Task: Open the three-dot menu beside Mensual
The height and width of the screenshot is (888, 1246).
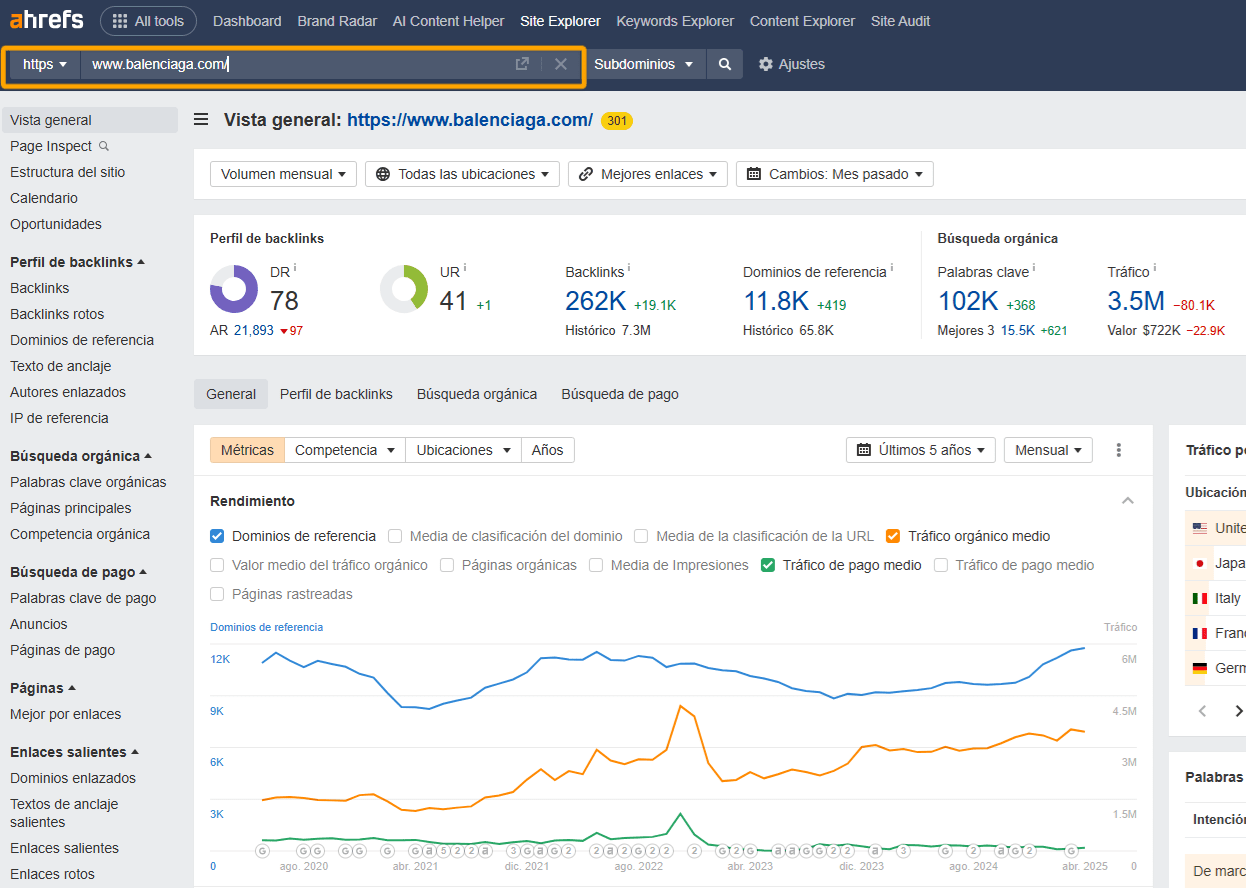Action: pos(1118,450)
